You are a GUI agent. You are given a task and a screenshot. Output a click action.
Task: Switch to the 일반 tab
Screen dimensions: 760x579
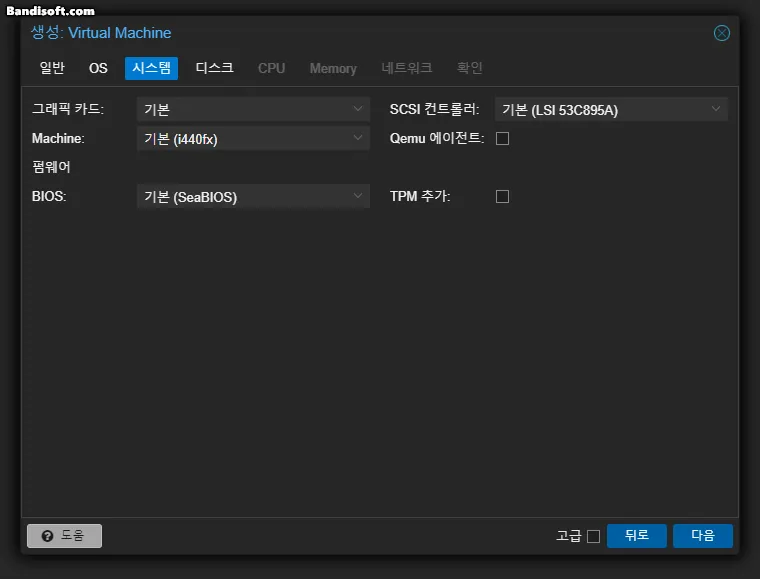52,68
